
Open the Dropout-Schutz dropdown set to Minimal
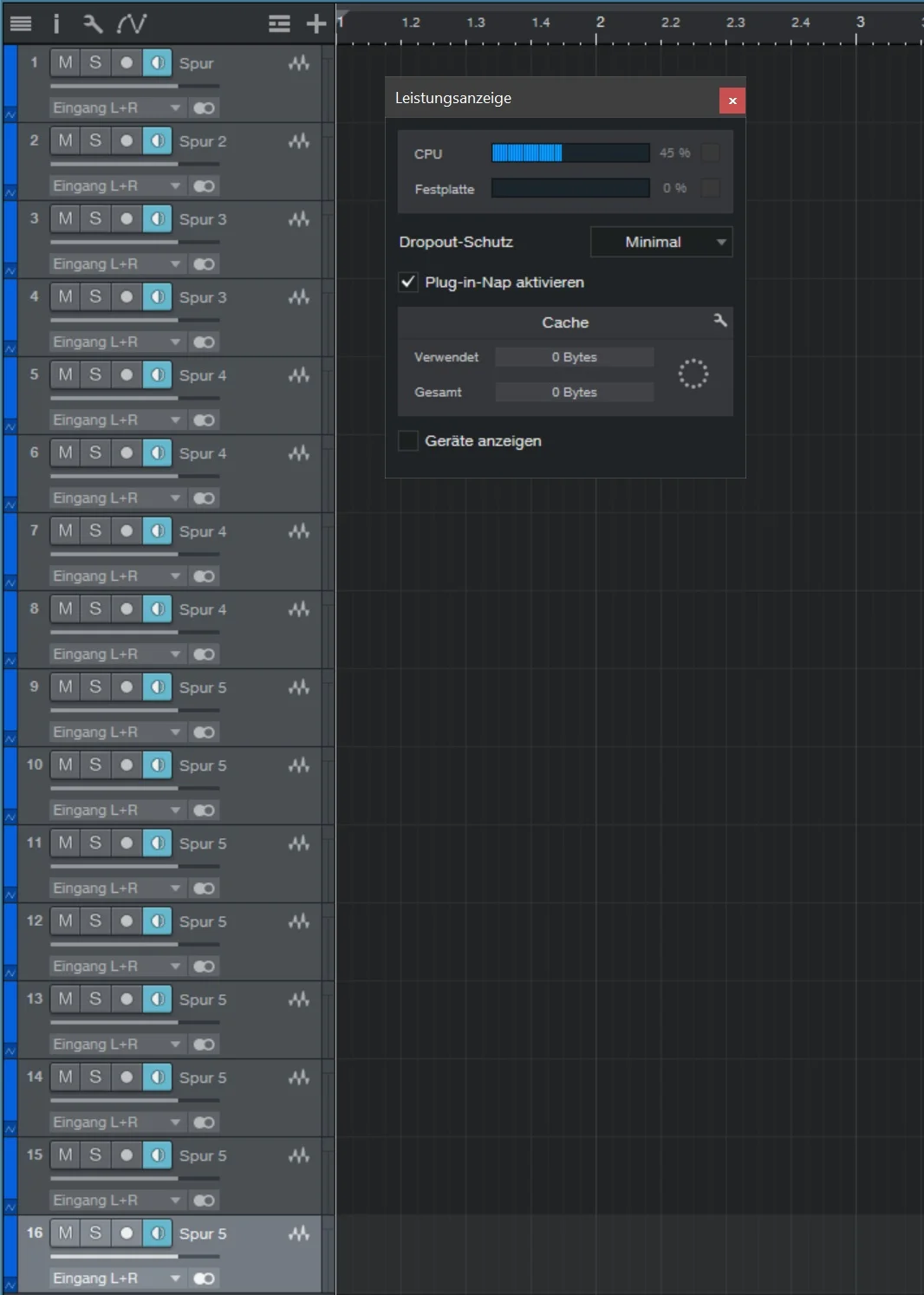click(x=661, y=242)
